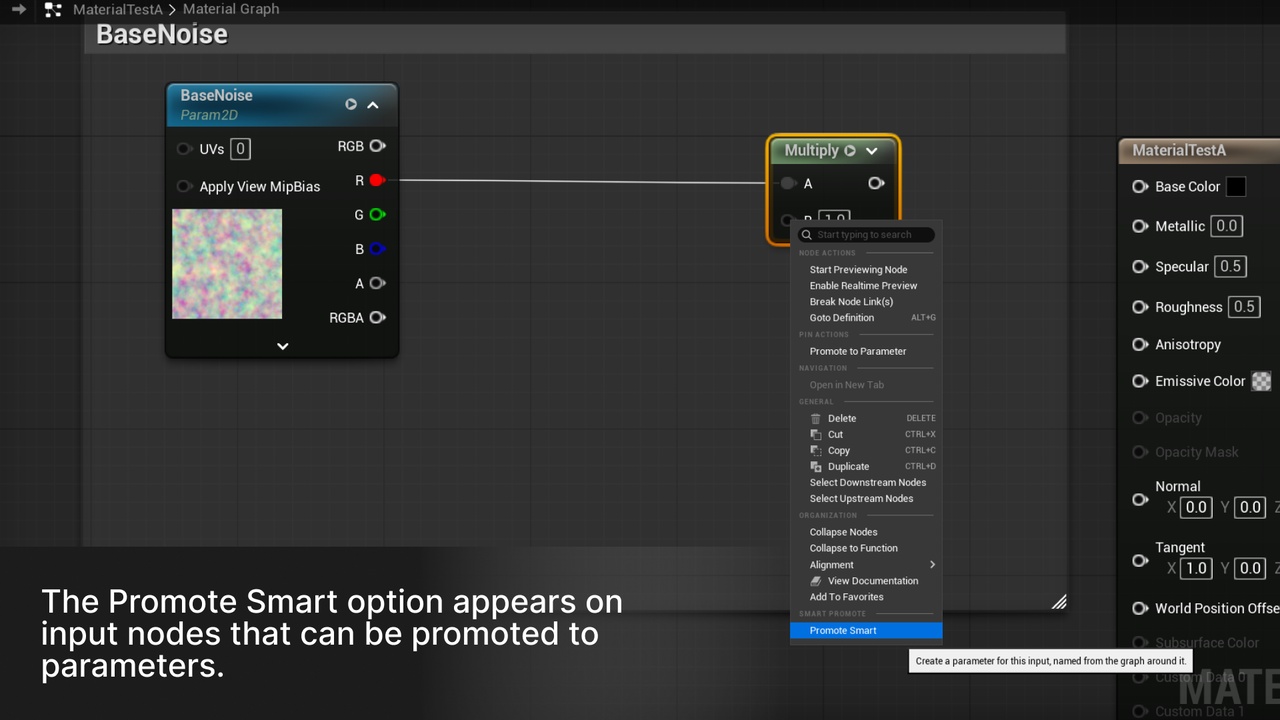Click the Anisotropy input pin
This screenshot has height=720, width=1280.
point(1140,344)
